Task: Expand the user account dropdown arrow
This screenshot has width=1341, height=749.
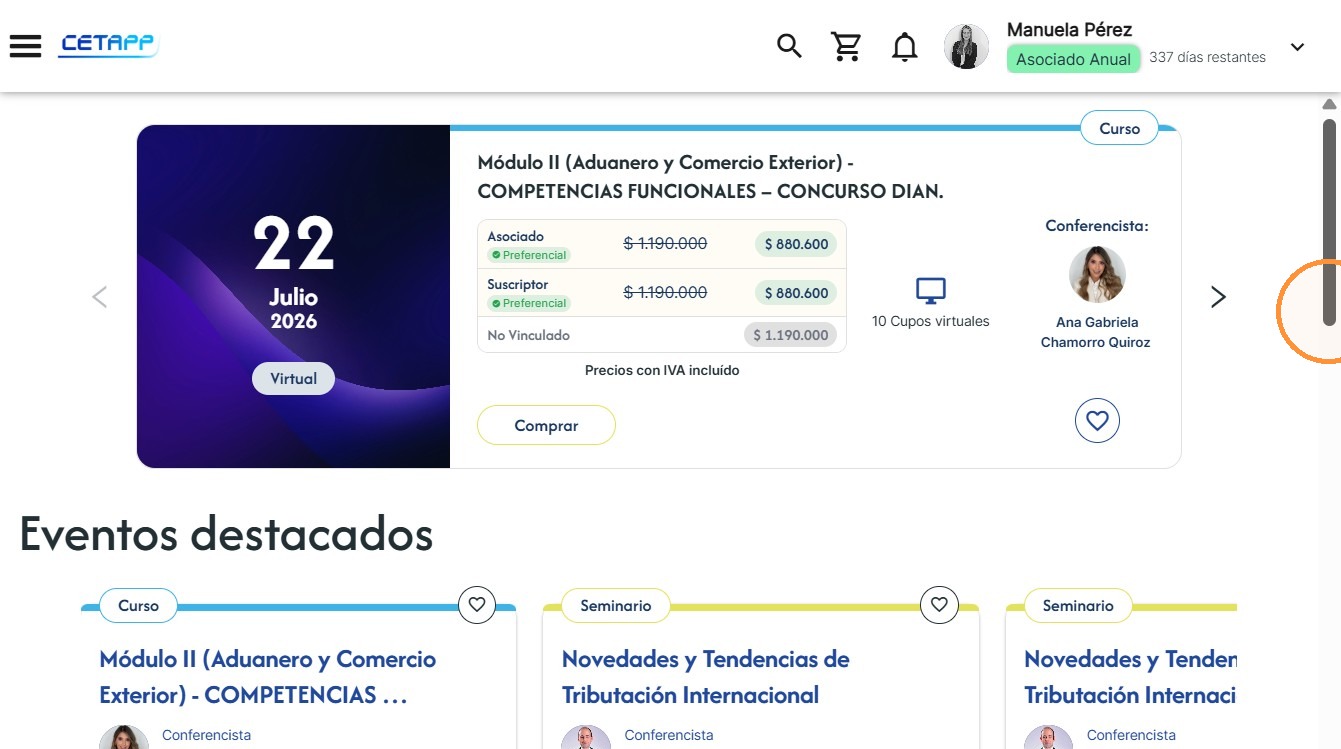Action: click(x=1297, y=47)
